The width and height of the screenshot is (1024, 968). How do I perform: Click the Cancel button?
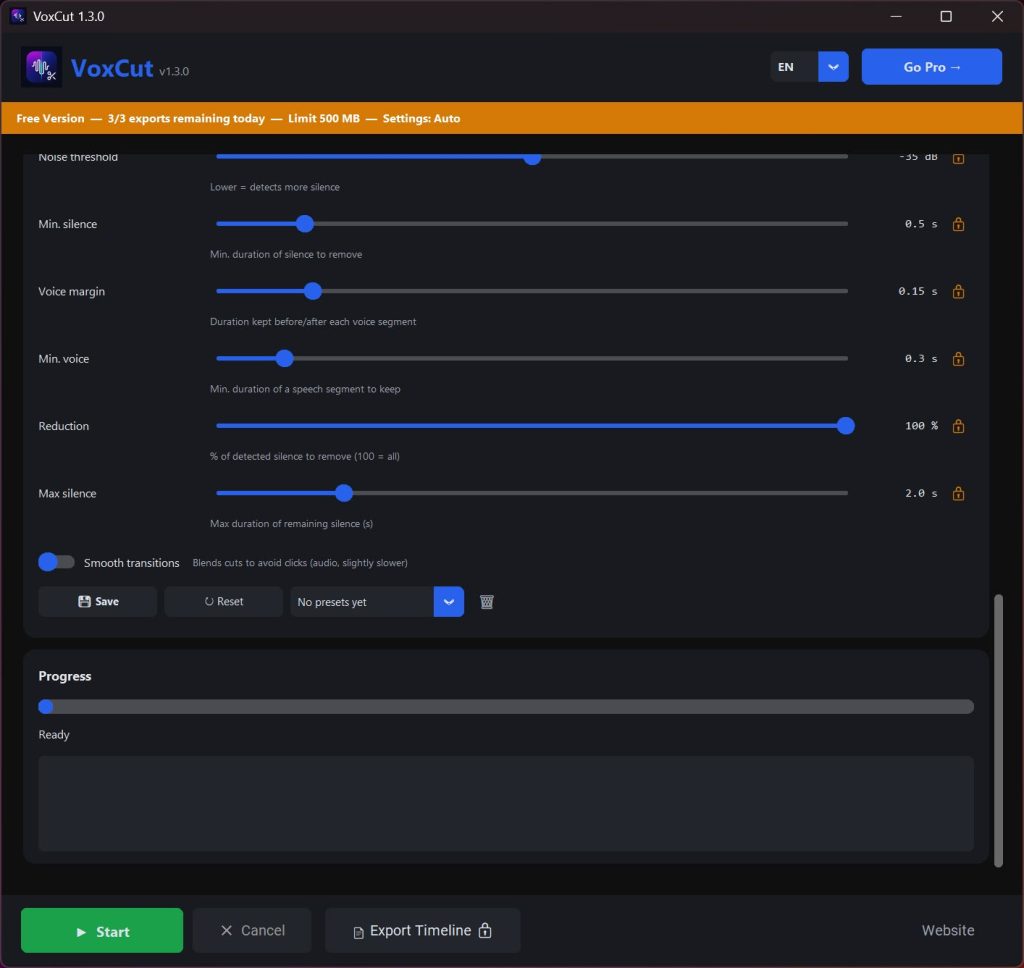[x=252, y=930]
